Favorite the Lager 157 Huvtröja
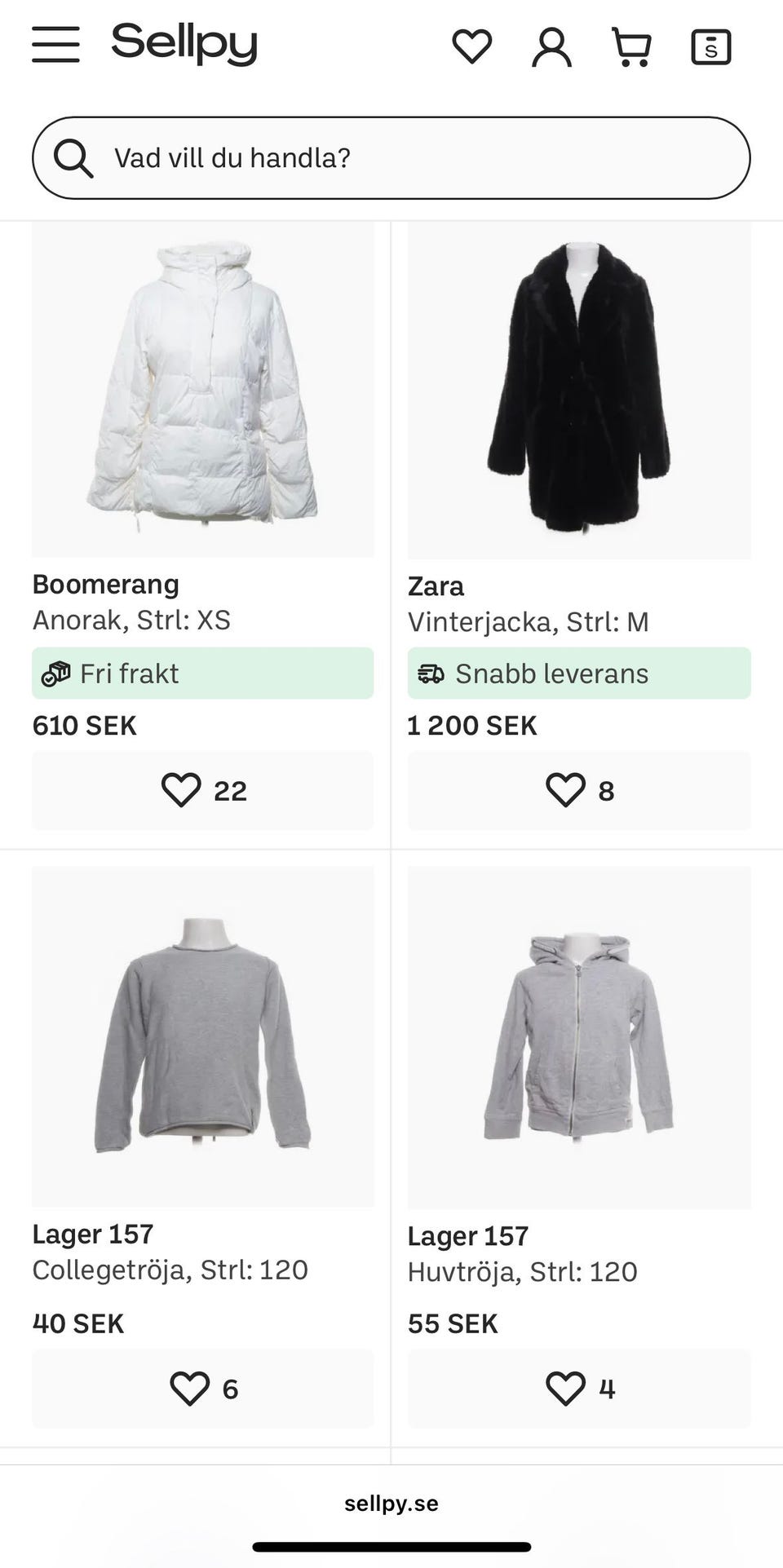 (578, 1388)
